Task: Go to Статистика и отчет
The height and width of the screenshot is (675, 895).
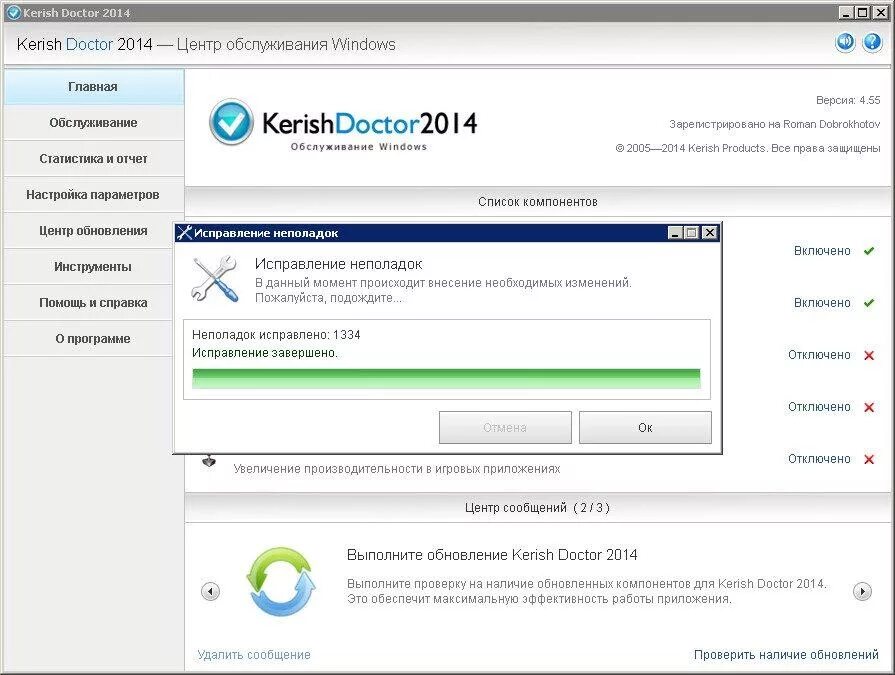Action: (x=94, y=159)
